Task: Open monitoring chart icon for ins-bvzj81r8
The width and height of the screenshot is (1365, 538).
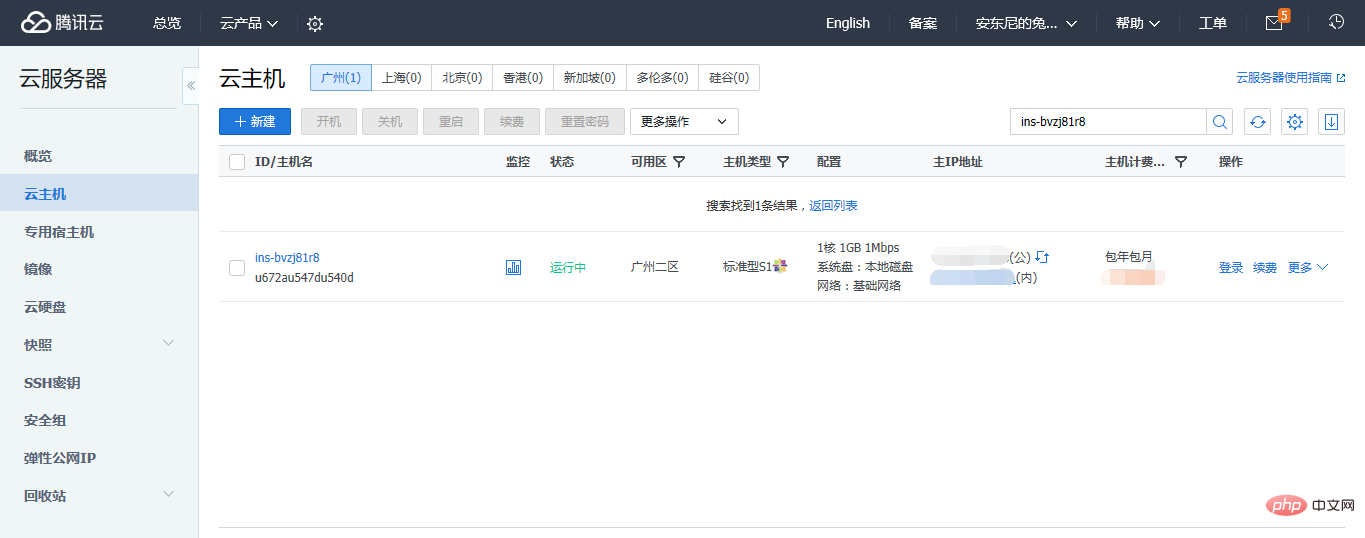Action: click(x=513, y=267)
